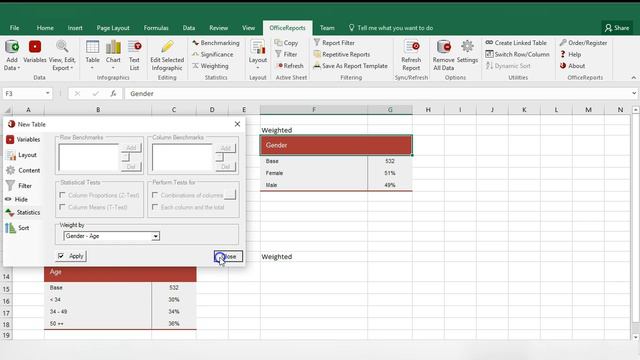Click the ribbon Filter under Active Sheet

[x=286, y=54]
